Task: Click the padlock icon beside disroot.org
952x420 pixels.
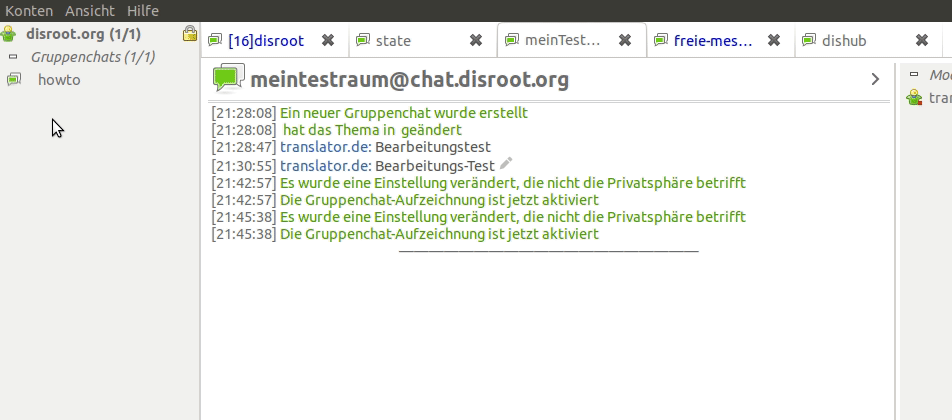Action: point(189,34)
